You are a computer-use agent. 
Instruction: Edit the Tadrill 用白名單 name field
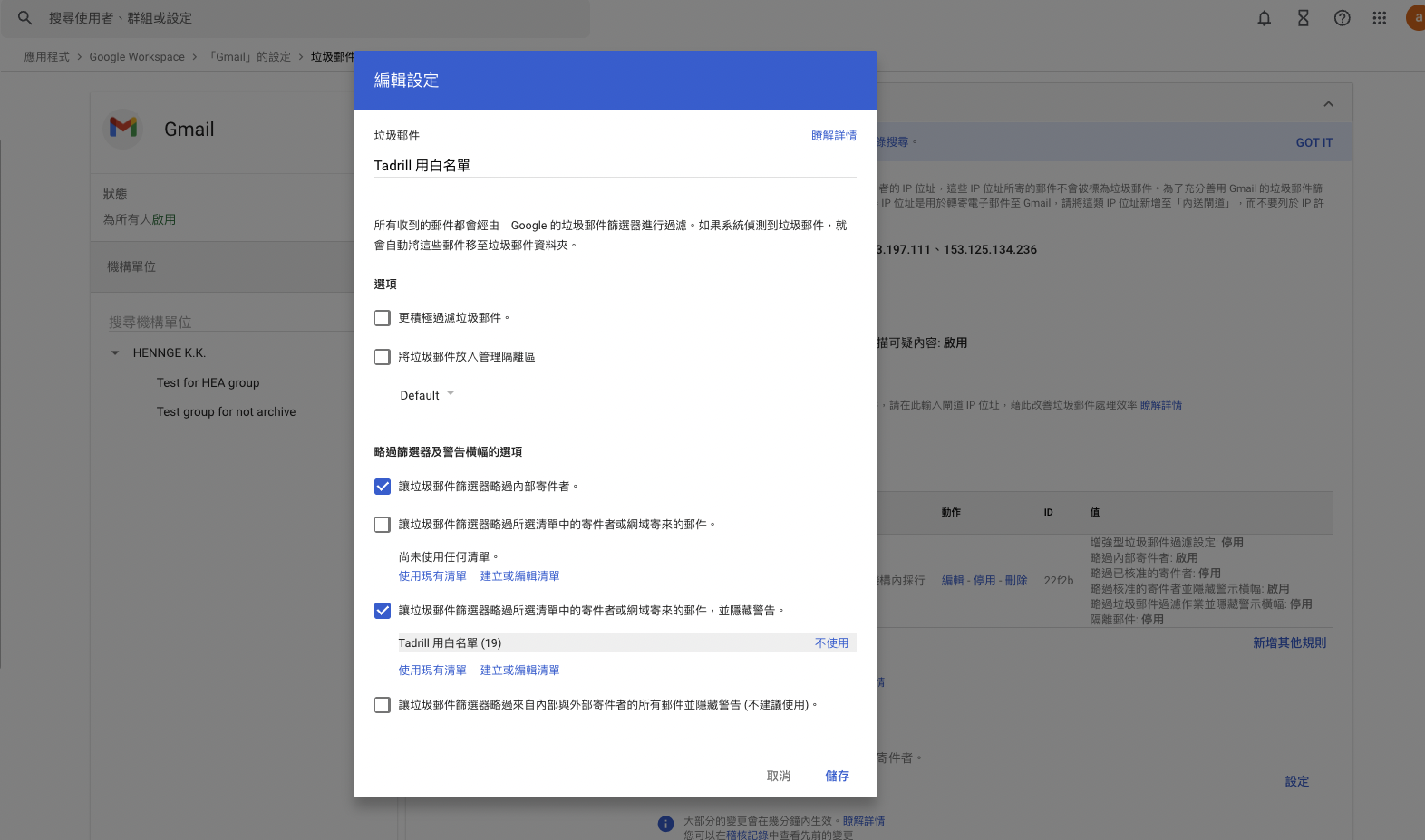click(615, 166)
